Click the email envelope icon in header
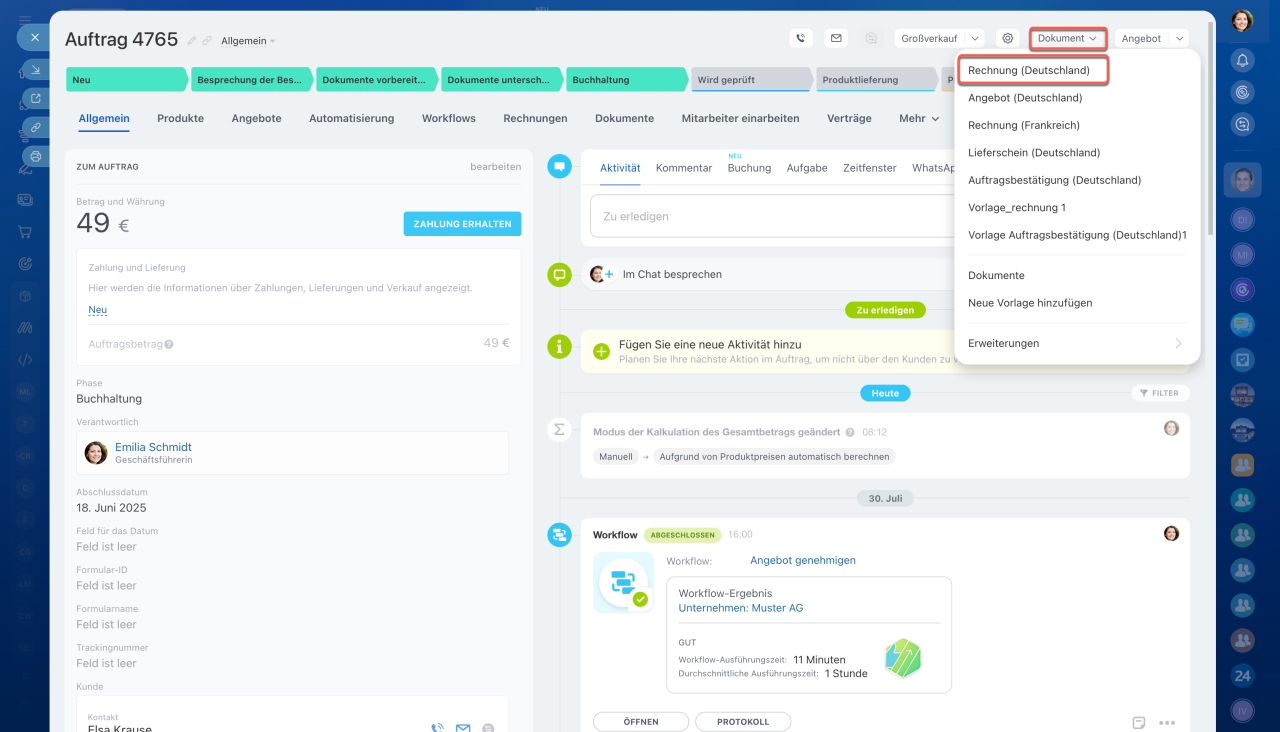Viewport: 1280px width, 732px height. pyautogui.click(x=836, y=38)
